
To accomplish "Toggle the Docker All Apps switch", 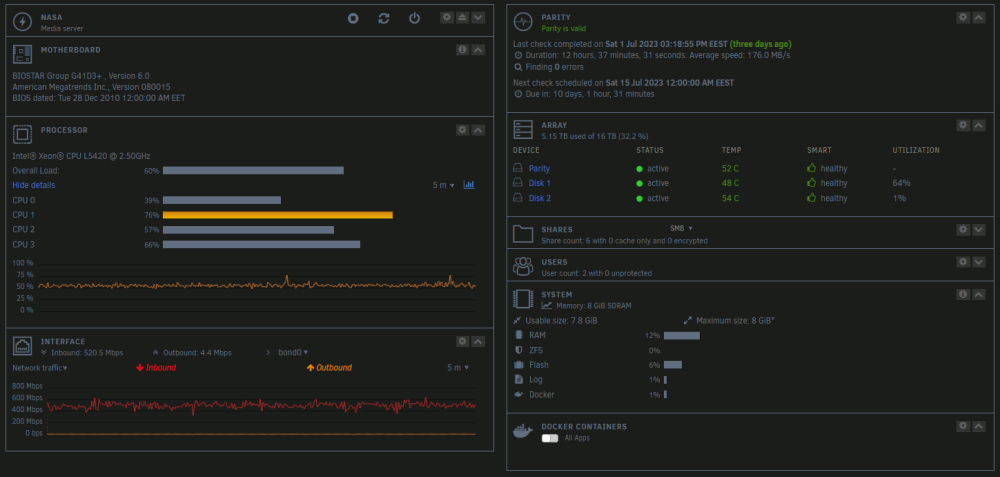I will point(550,438).
